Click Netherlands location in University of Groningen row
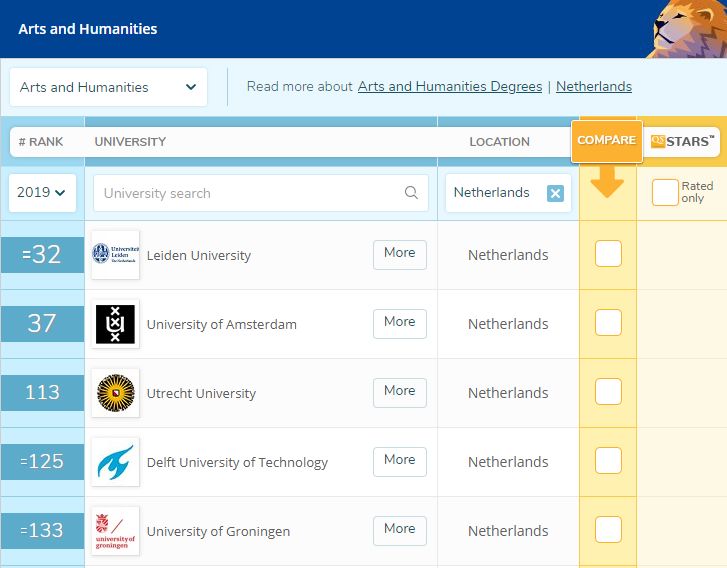Viewport: 727px width, 568px height. coord(508,531)
